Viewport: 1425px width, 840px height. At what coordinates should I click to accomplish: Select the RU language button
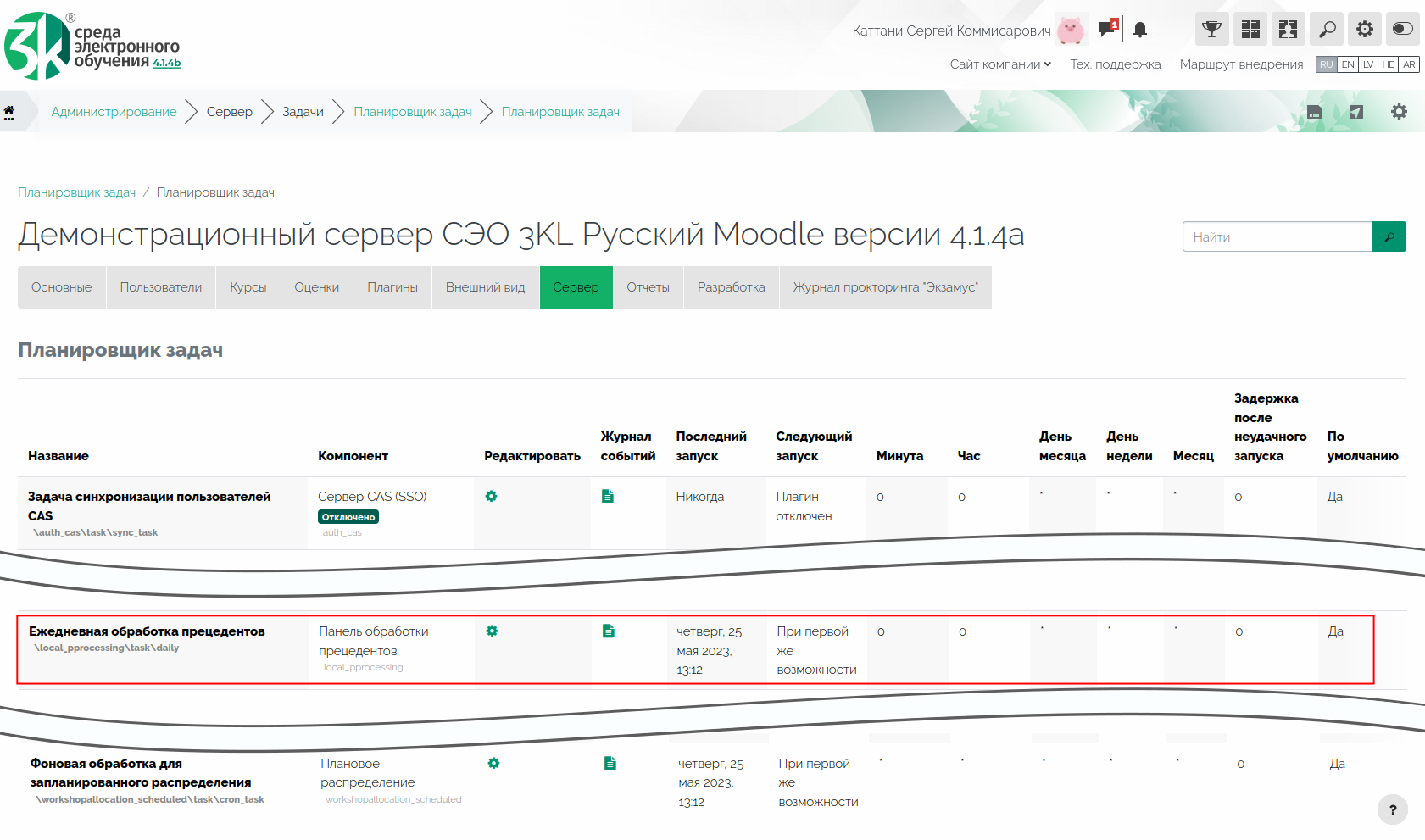[x=1327, y=64]
